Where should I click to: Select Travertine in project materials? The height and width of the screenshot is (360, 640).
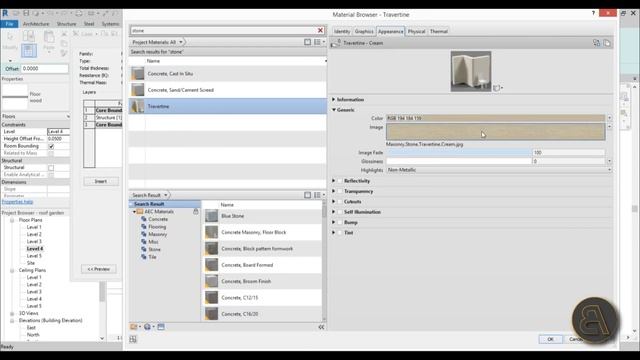[x=228, y=106]
